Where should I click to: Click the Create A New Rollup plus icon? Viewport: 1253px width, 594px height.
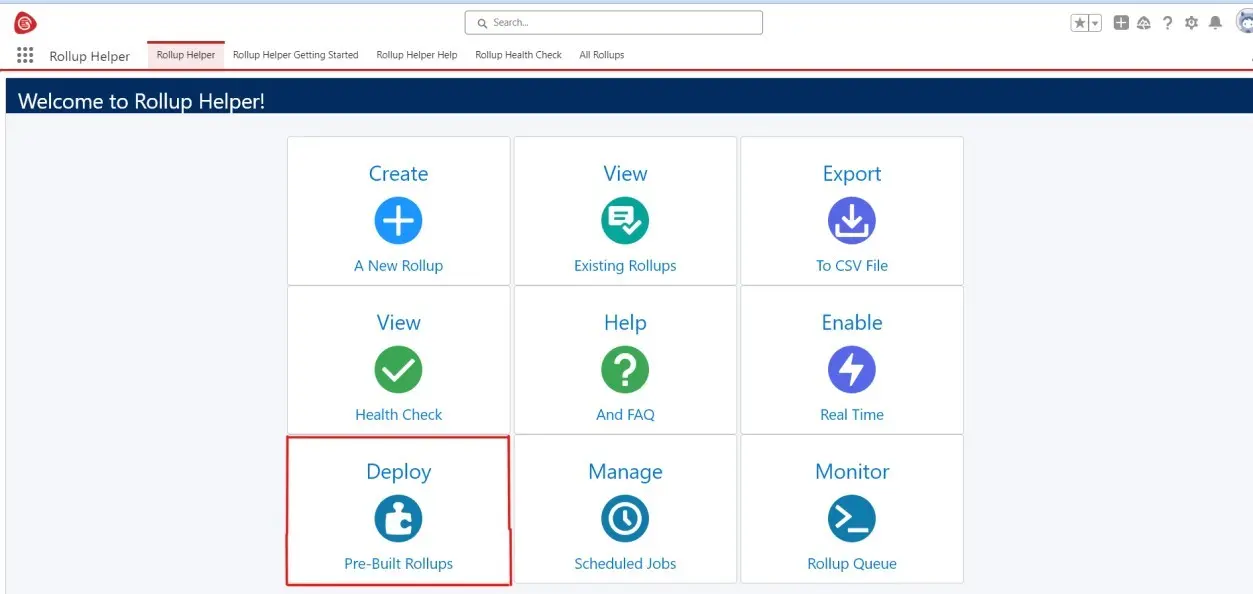398,221
